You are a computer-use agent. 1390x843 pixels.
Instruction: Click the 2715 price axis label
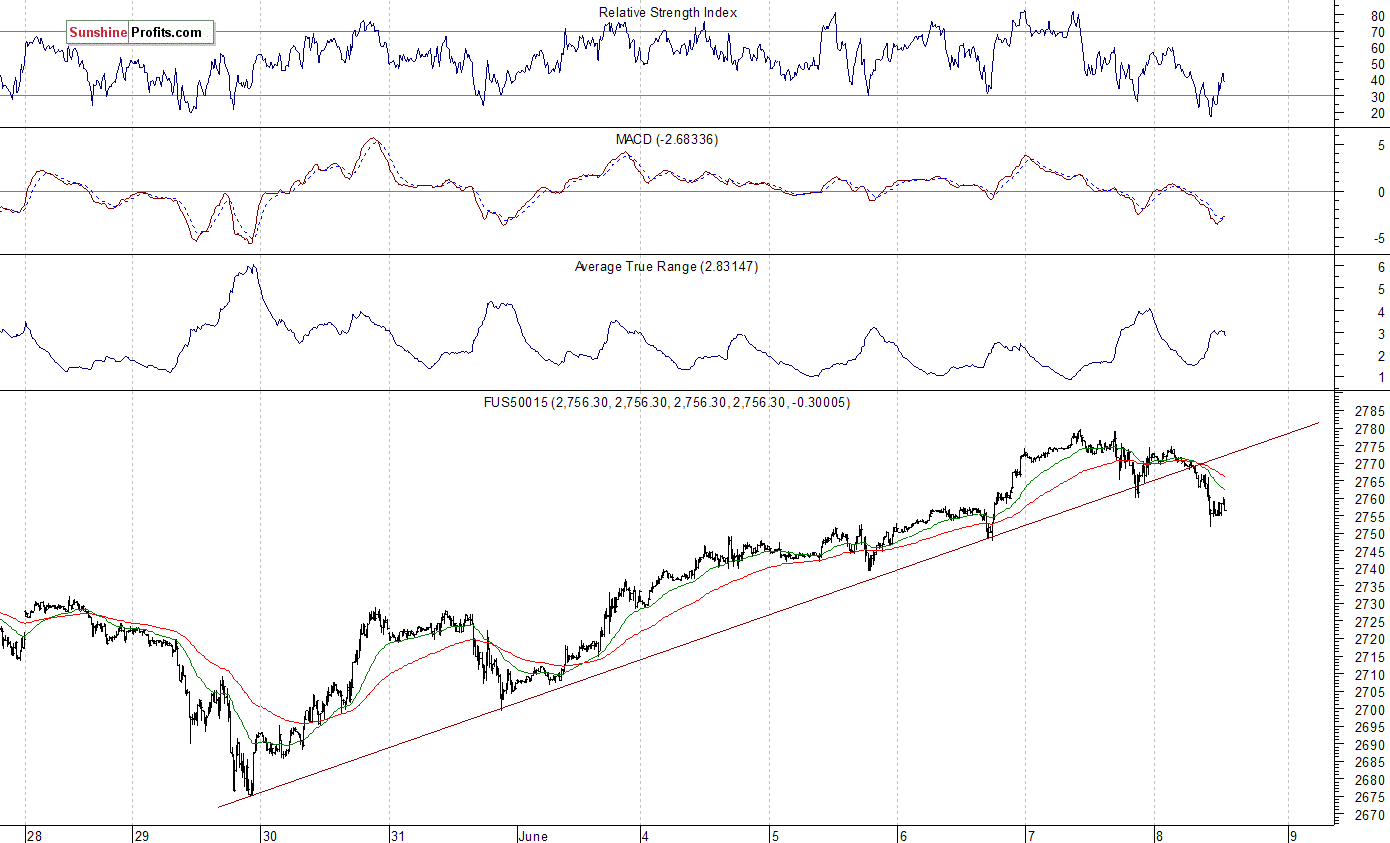[x=1370, y=657]
